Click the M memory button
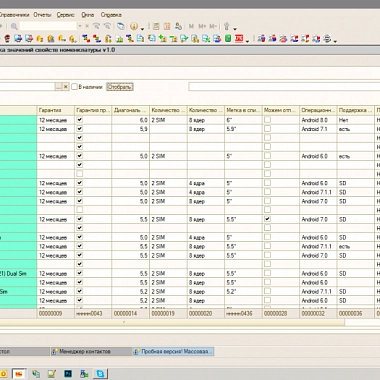Image resolution: width=380 pixels, height=380 pixels. tap(191, 26)
